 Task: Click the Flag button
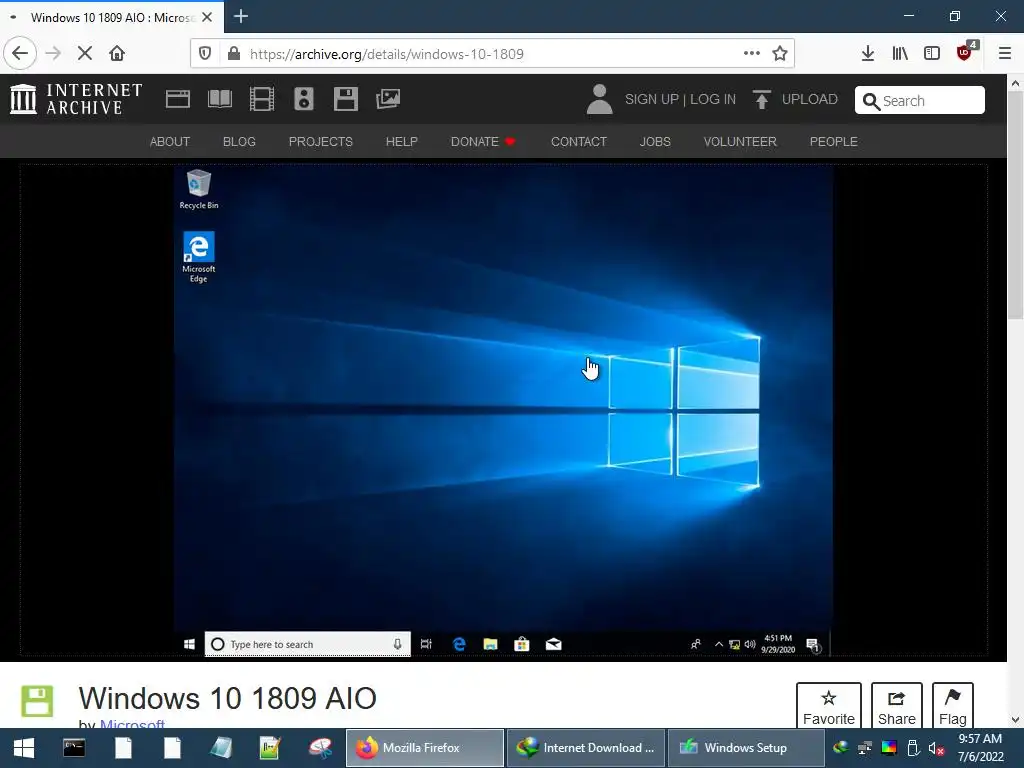[x=953, y=706]
